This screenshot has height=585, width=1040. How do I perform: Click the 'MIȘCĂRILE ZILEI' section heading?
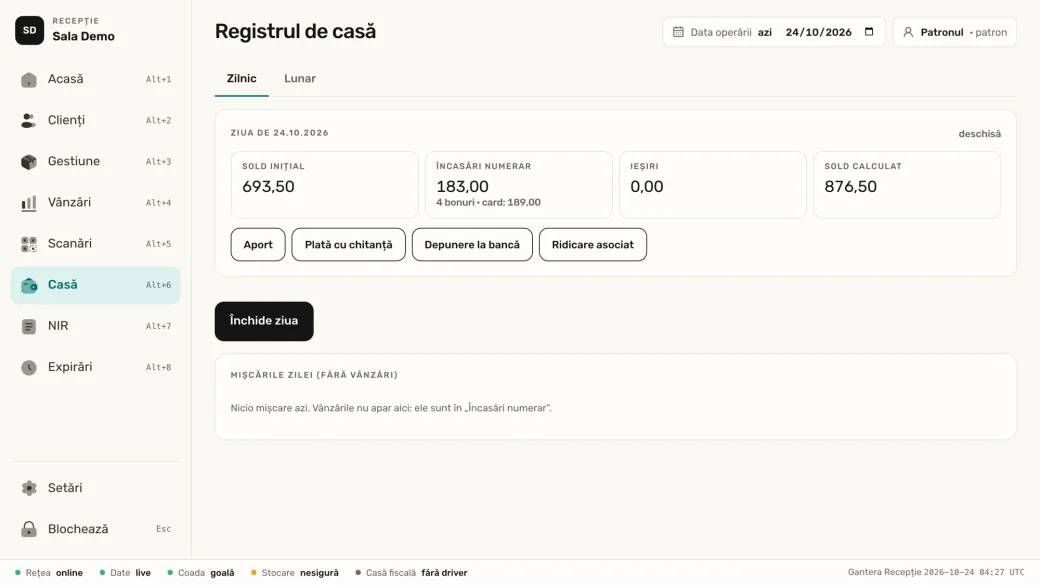(314, 375)
